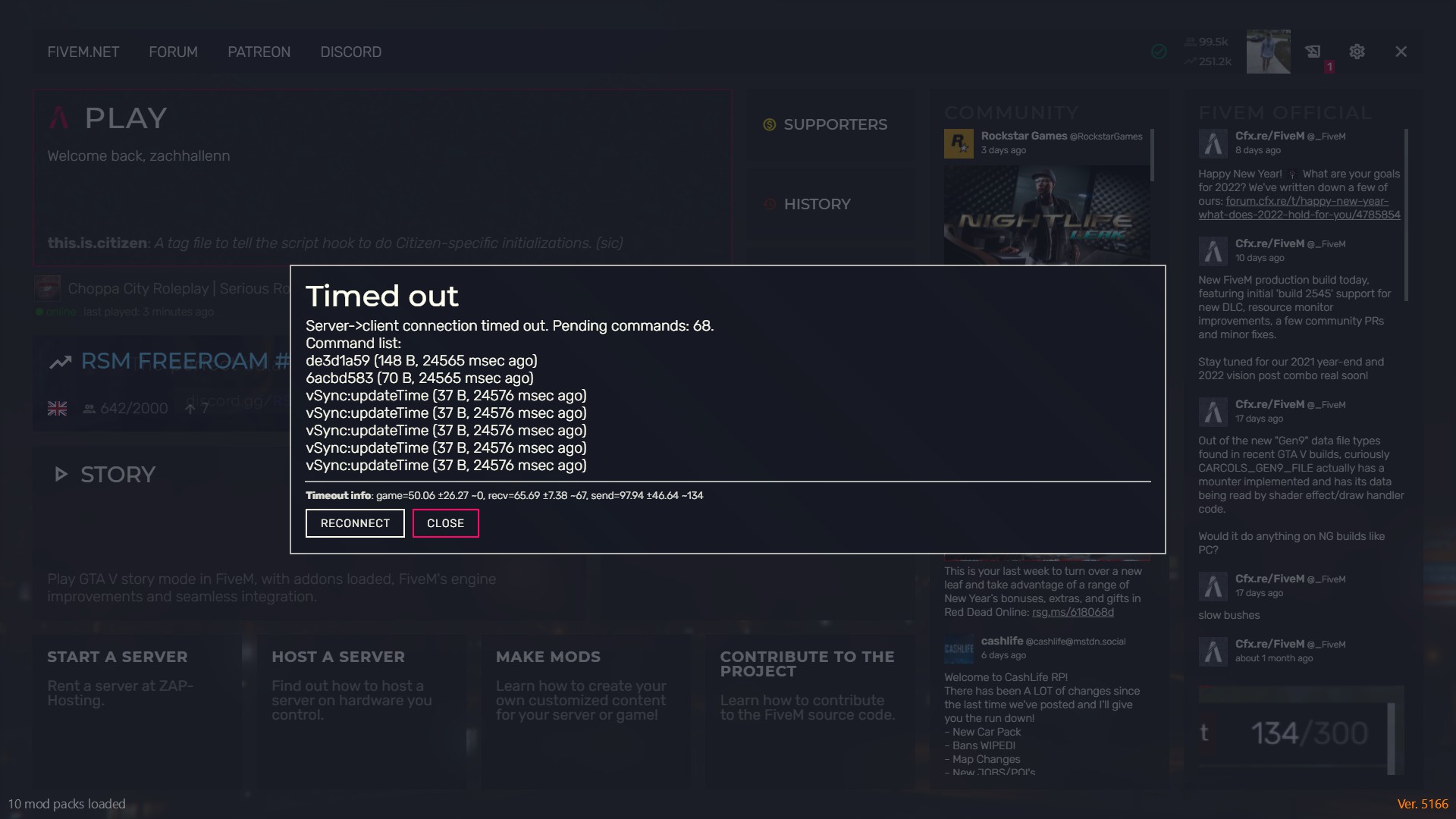Open the FIVEM.NET menu link
Image resolution: width=1456 pixels, height=819 pixels.
point(83,52)
